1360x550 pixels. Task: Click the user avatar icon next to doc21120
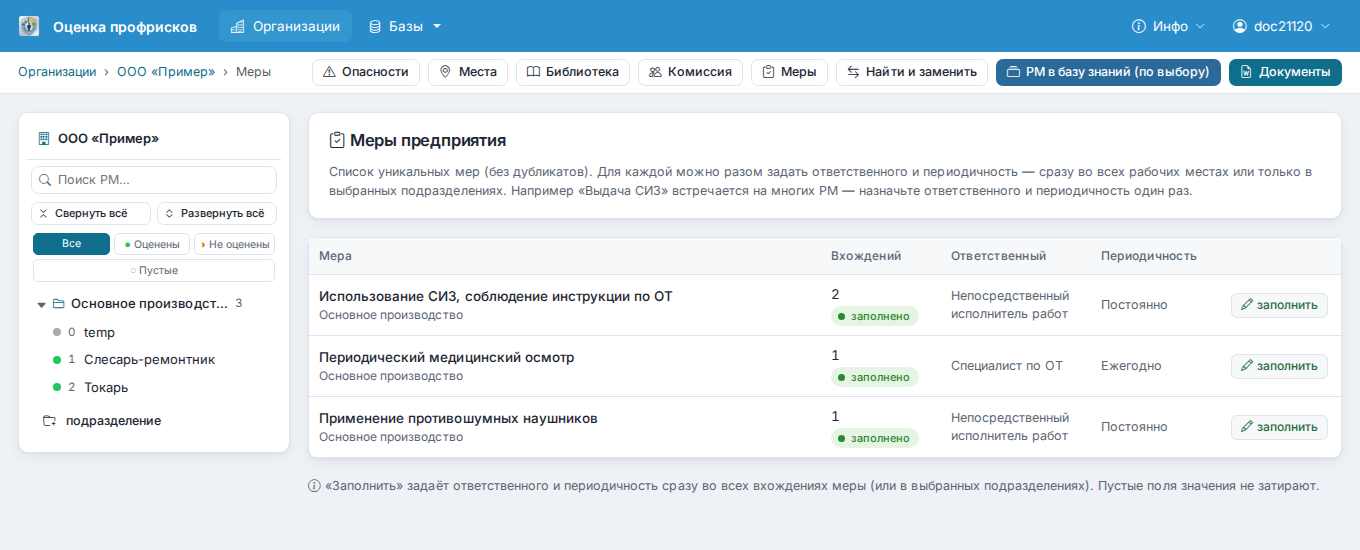point(1240,26)
